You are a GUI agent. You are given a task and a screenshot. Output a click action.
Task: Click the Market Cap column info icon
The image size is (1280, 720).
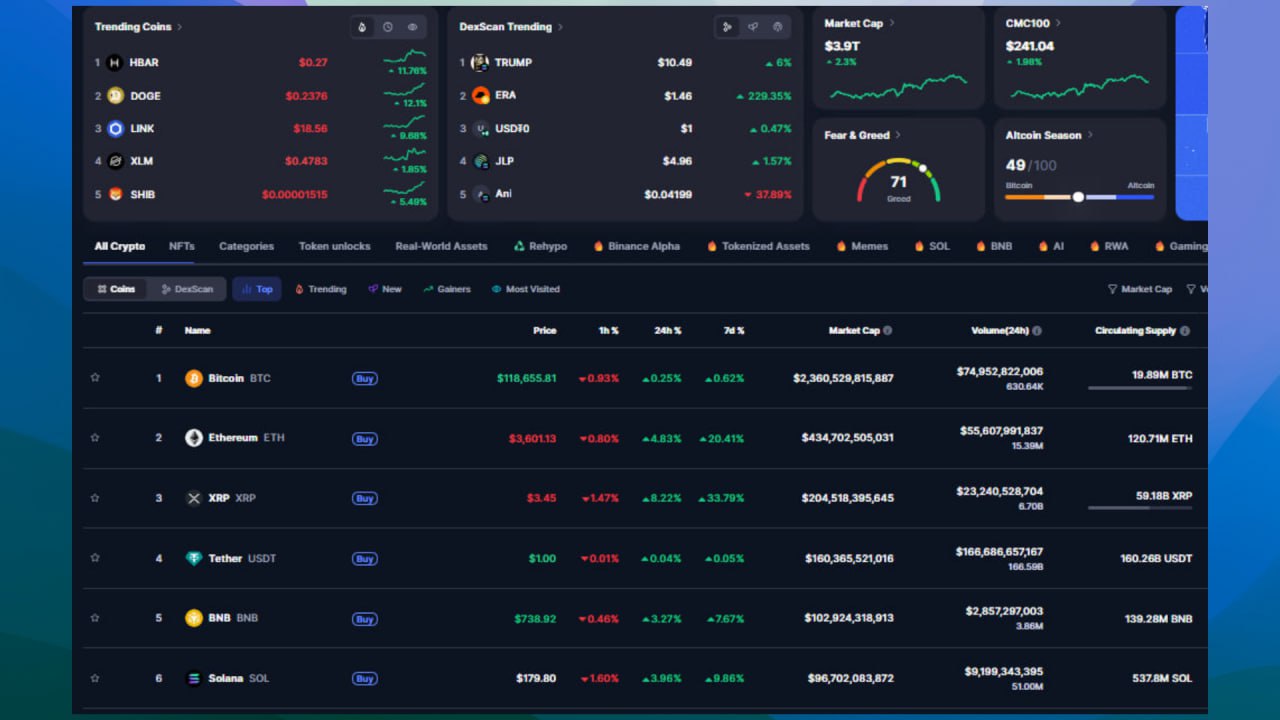coord(888,330)
